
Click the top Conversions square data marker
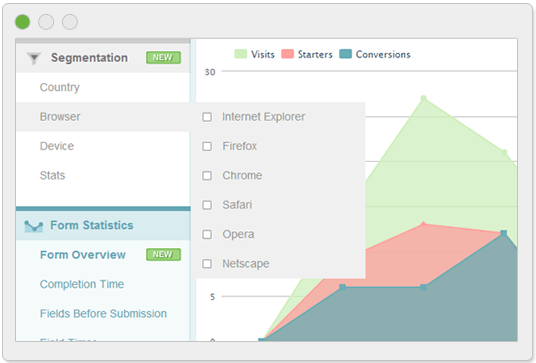click(504, 233)
